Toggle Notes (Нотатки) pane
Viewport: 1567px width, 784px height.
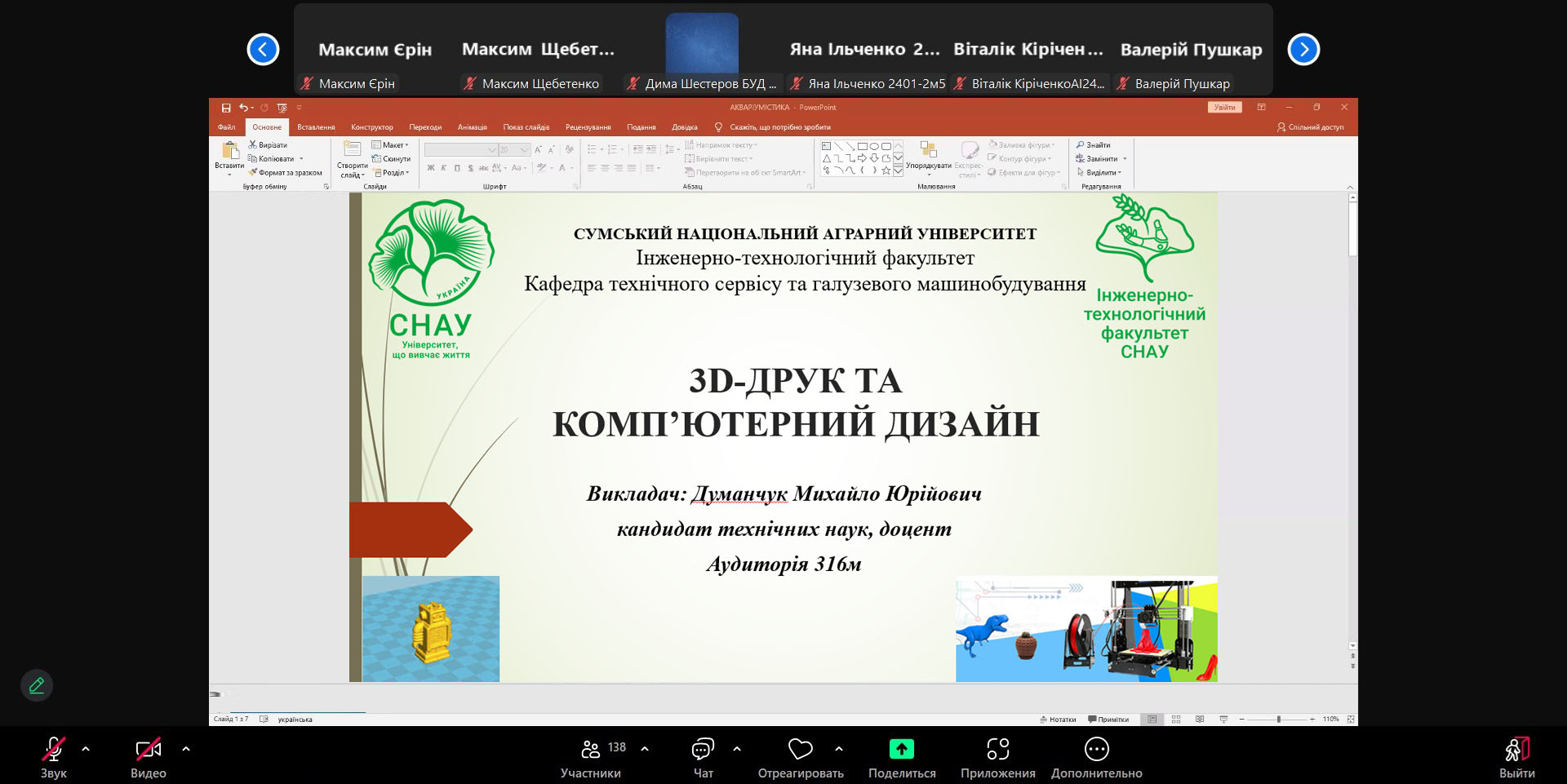(1058, 719)
